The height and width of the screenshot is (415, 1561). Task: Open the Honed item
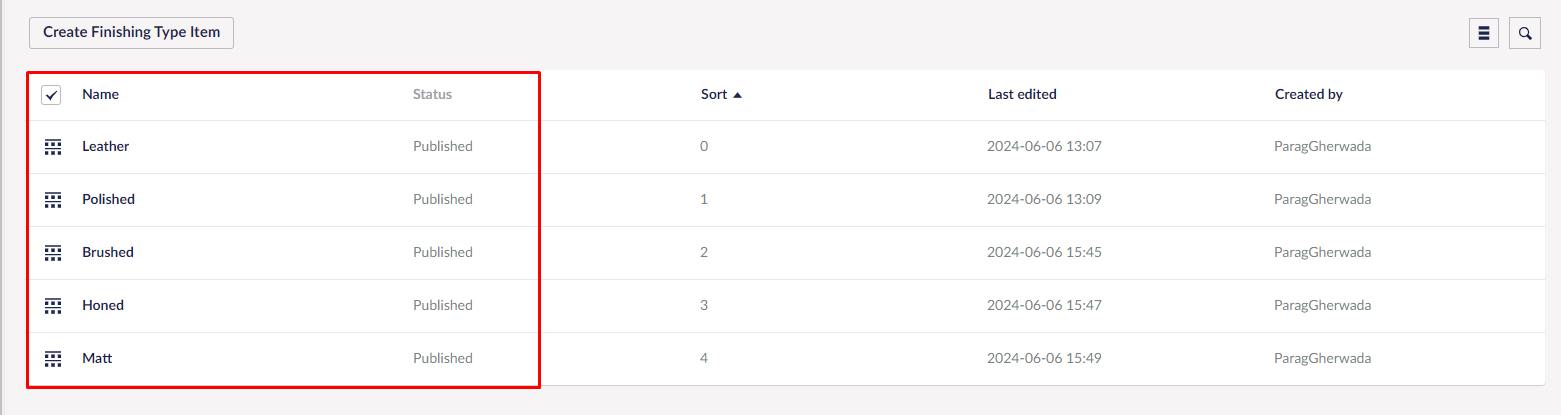[103, 305]
